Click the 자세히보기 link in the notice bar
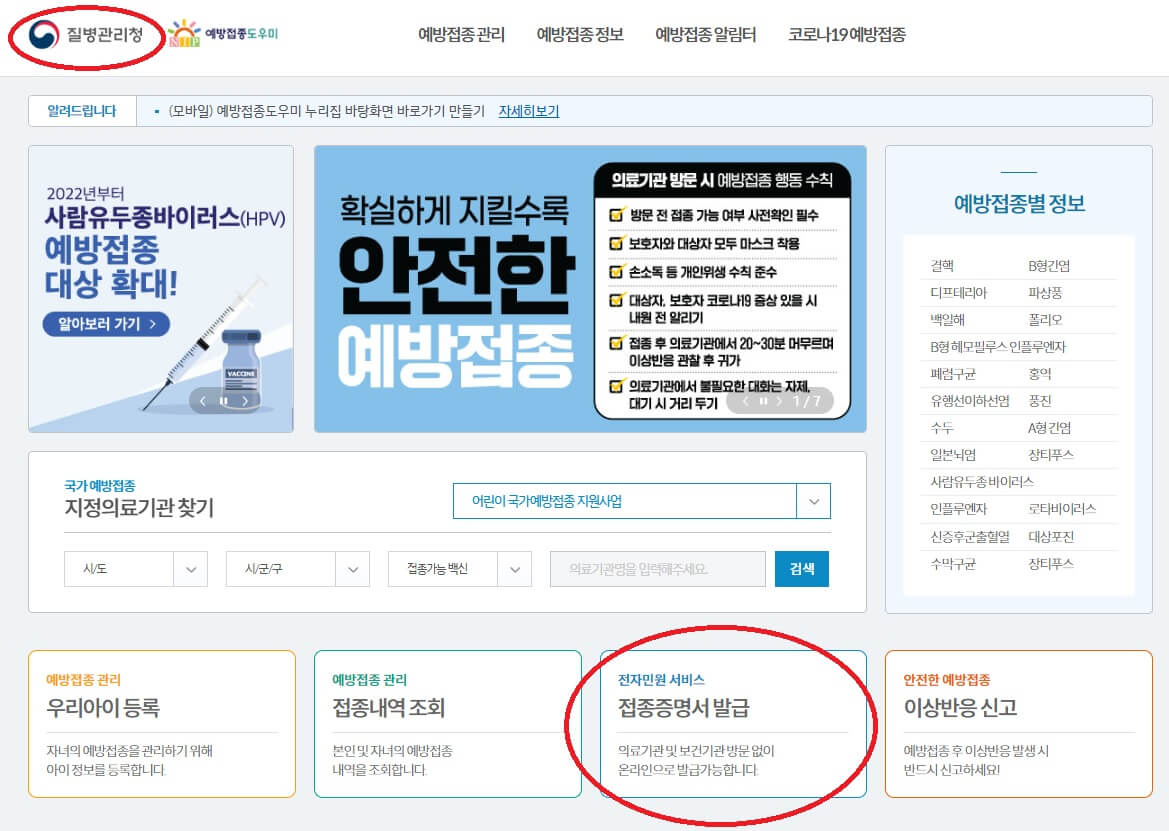 point(530,111)
